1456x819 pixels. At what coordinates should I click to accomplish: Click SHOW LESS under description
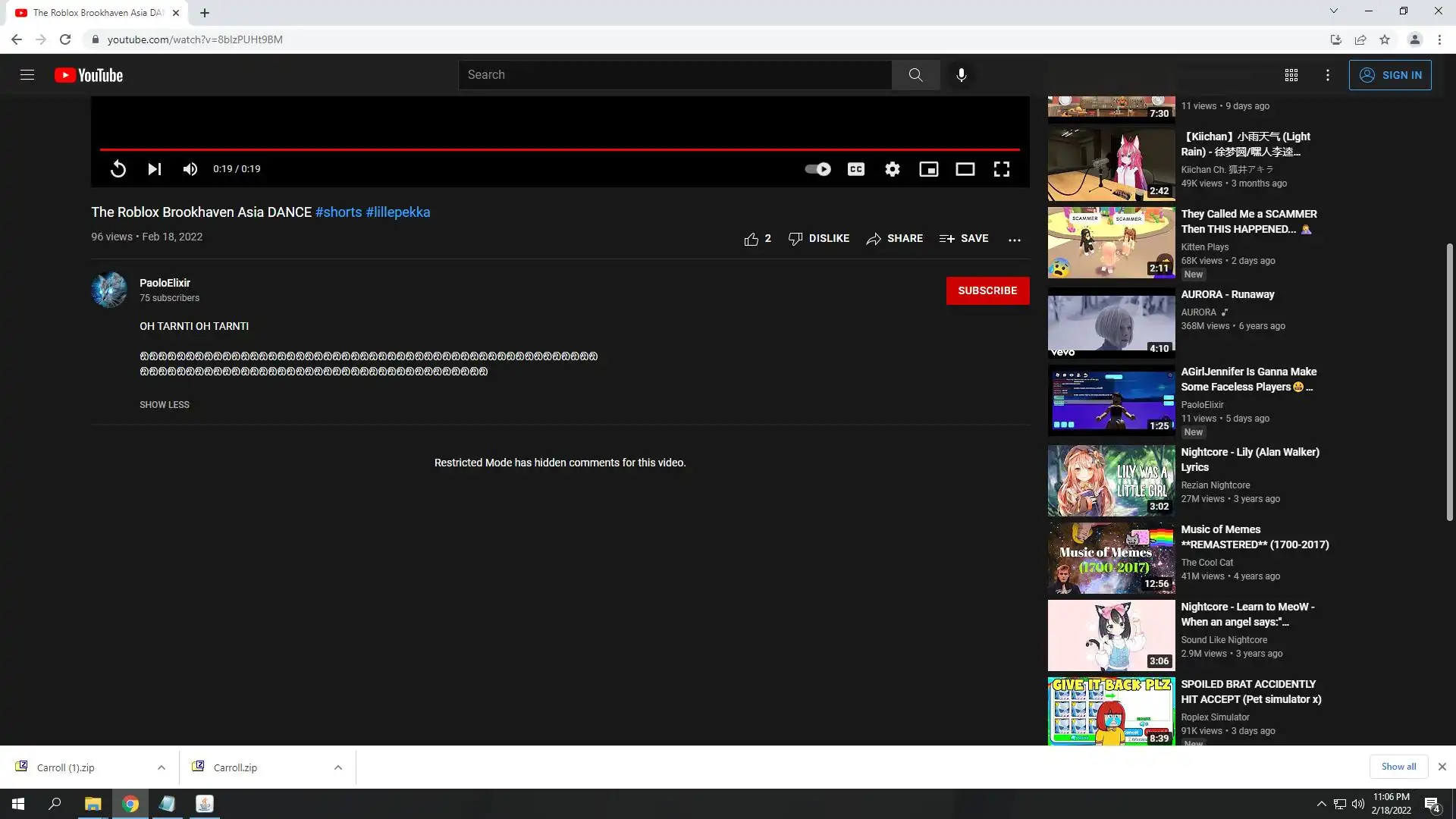165,405
